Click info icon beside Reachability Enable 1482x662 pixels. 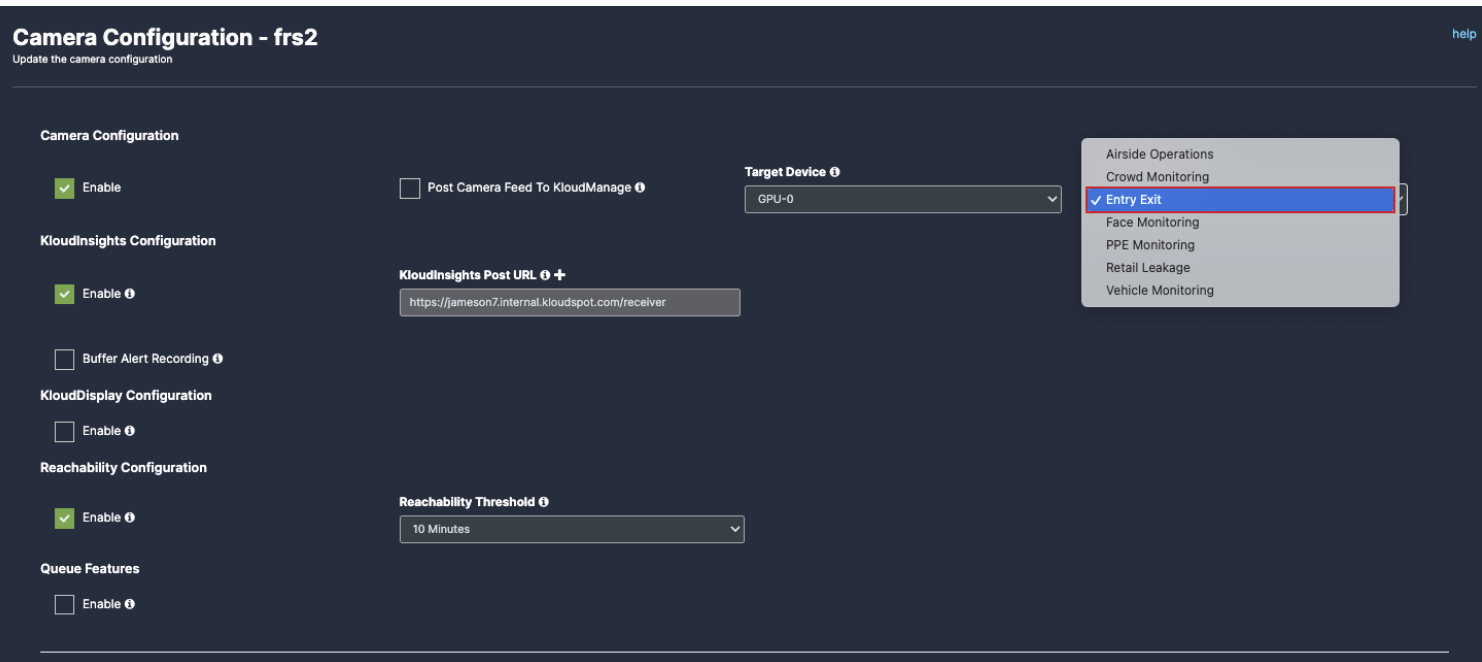[x=130, y=518]
